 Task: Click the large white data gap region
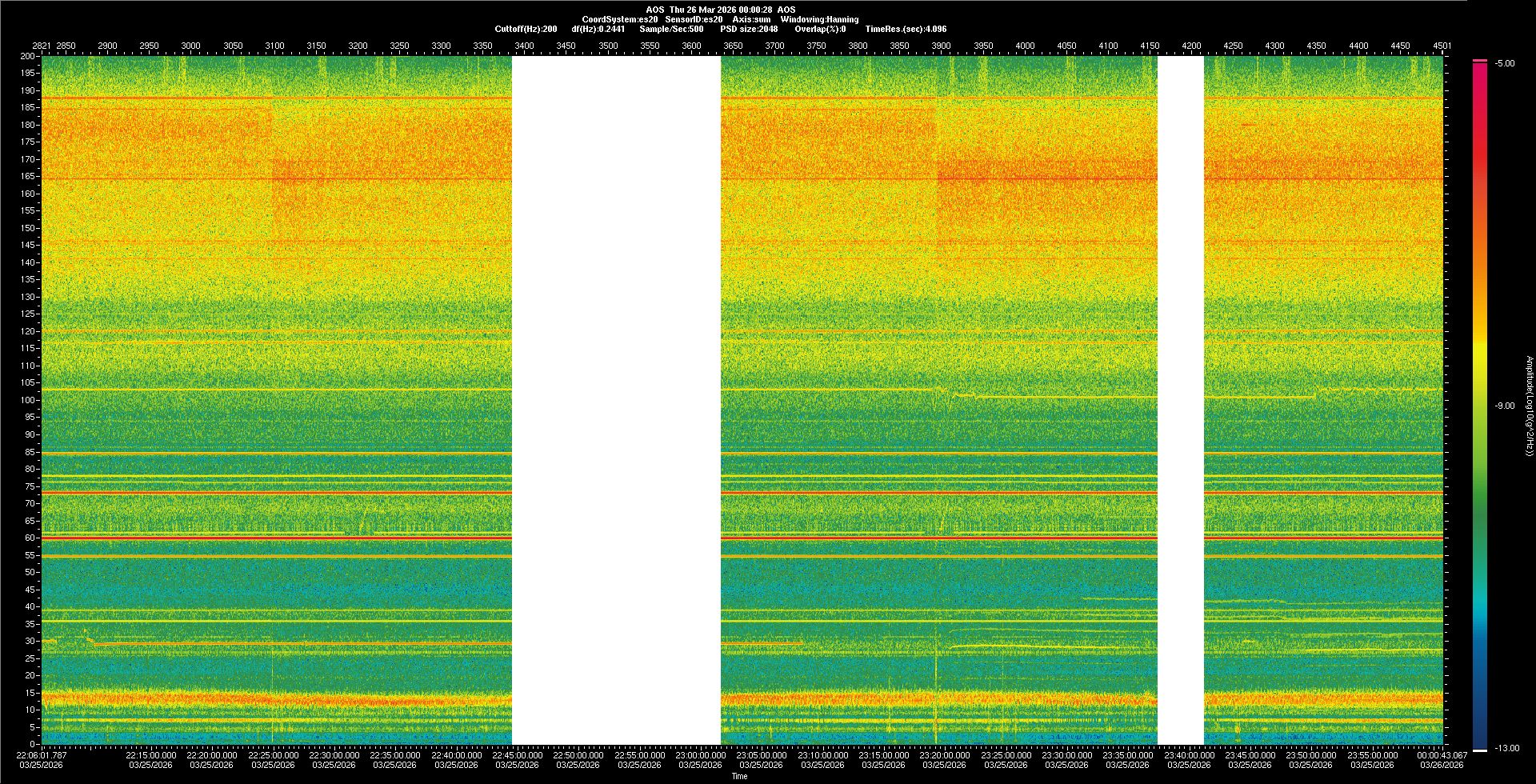tap(616, 400)
